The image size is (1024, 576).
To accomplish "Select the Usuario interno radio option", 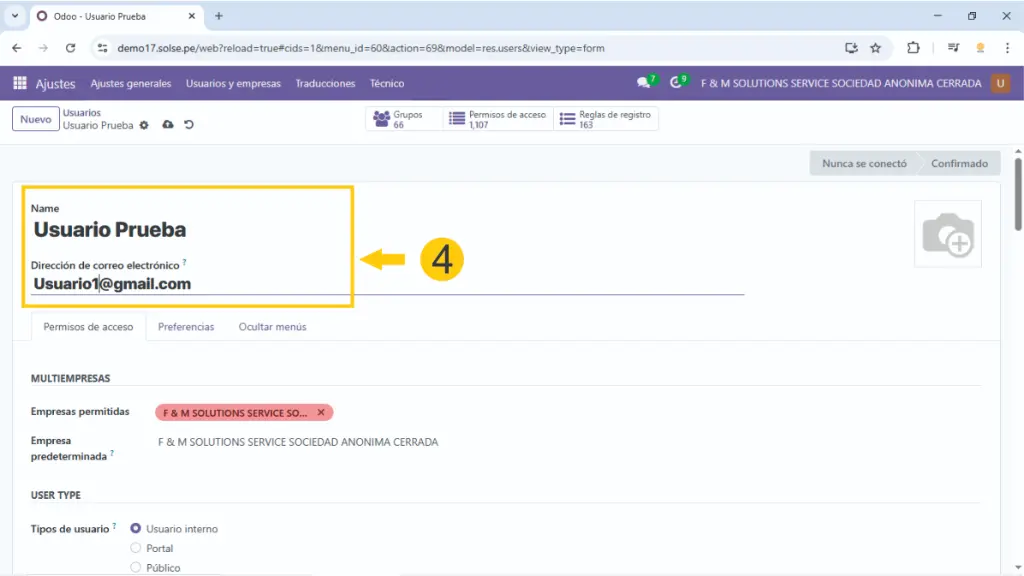I will pyautogui.click(x=136, y=528).
